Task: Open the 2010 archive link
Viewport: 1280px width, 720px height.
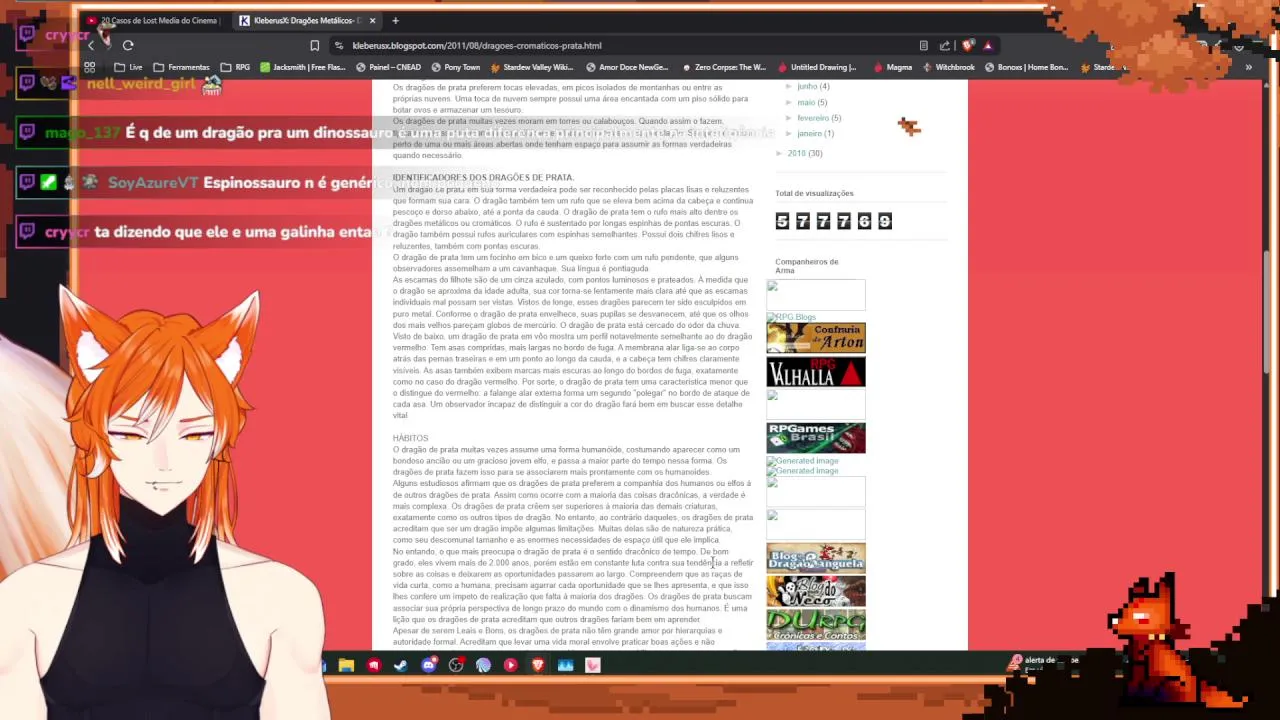Action: click(796, 153)
